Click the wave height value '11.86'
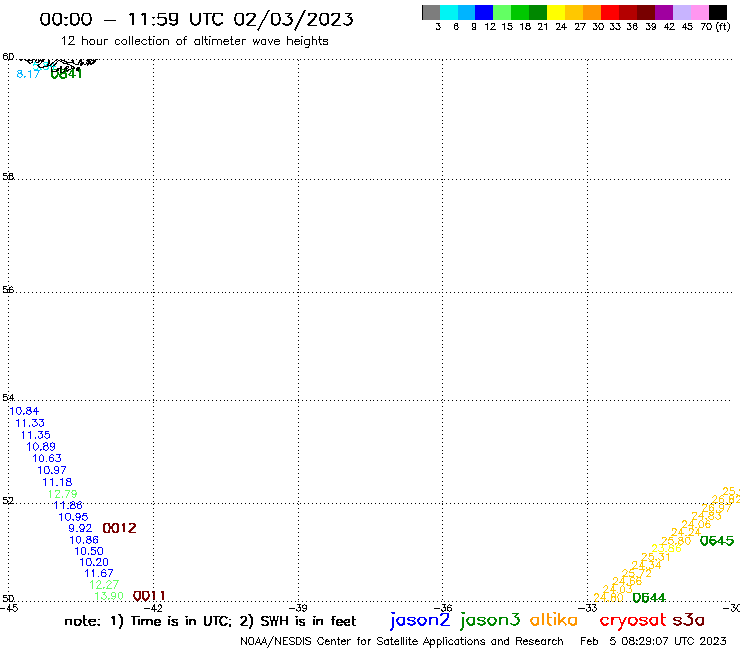The height and width of the screenshot is (650, 740). (x=68, y=506)
